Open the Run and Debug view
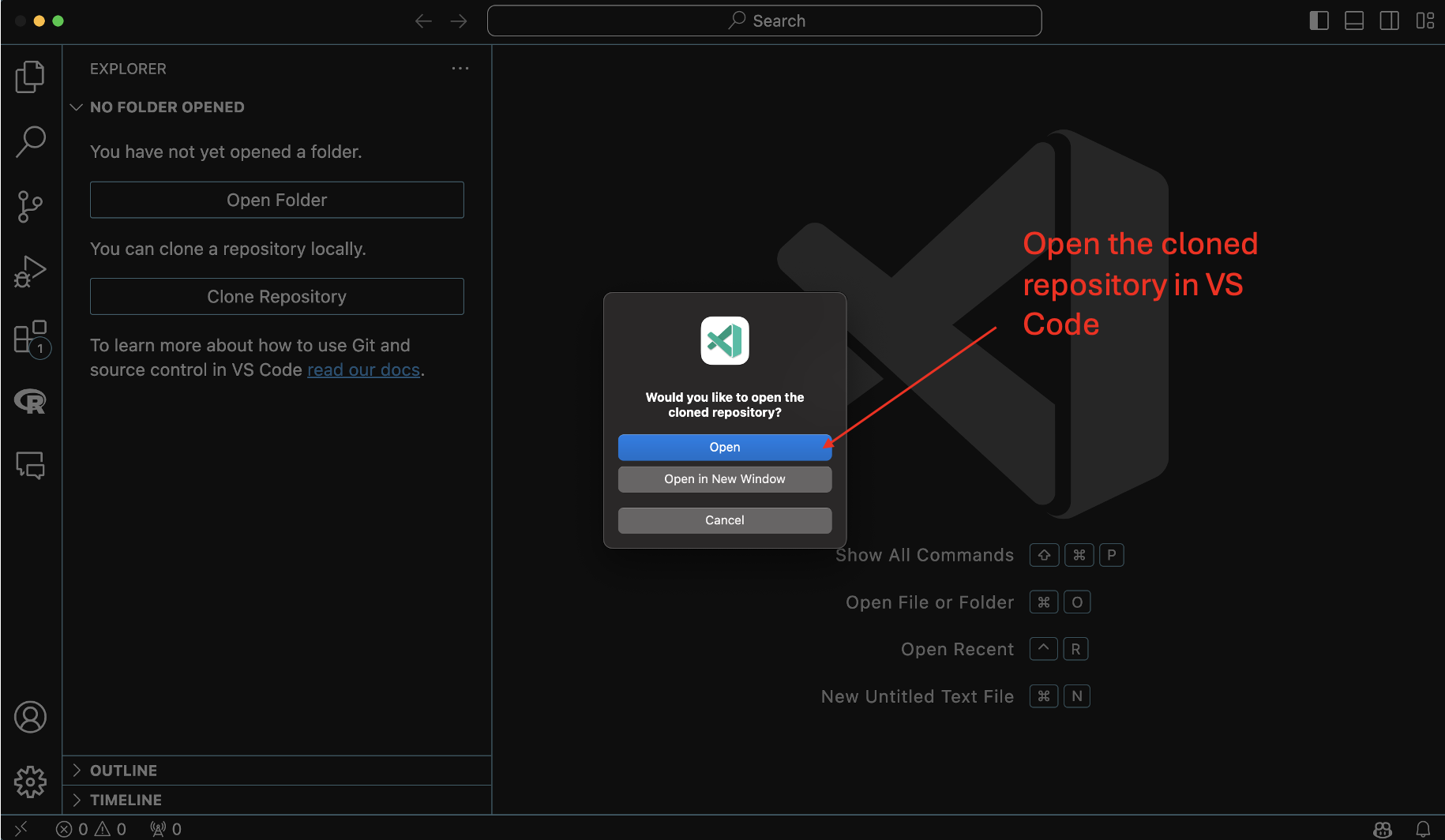1445x840 pixels. [x=30, y=271]
